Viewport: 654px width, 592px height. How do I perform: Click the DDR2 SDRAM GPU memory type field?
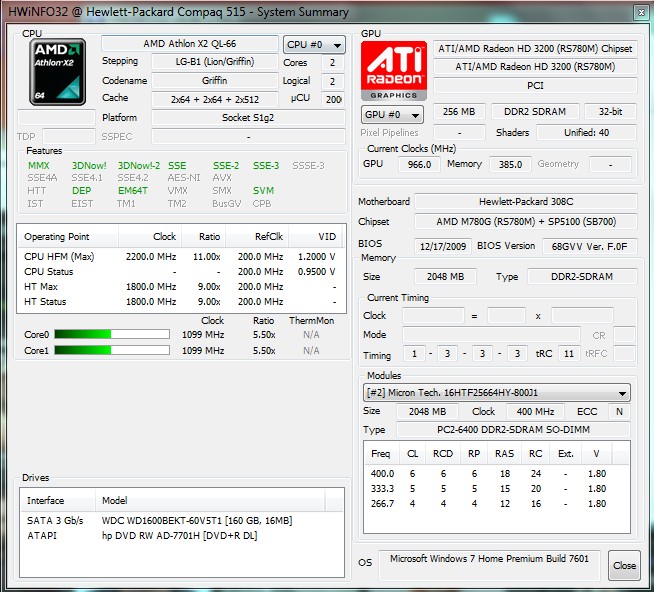535,111
